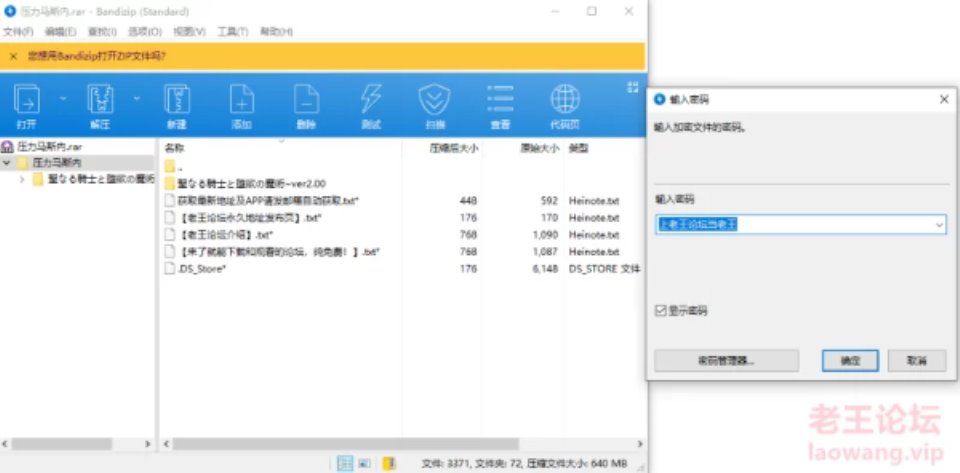Click the Open (打开) toolbar icon
Screen dimensions: 960x473
pyautogui.click(x=26, y=100)
